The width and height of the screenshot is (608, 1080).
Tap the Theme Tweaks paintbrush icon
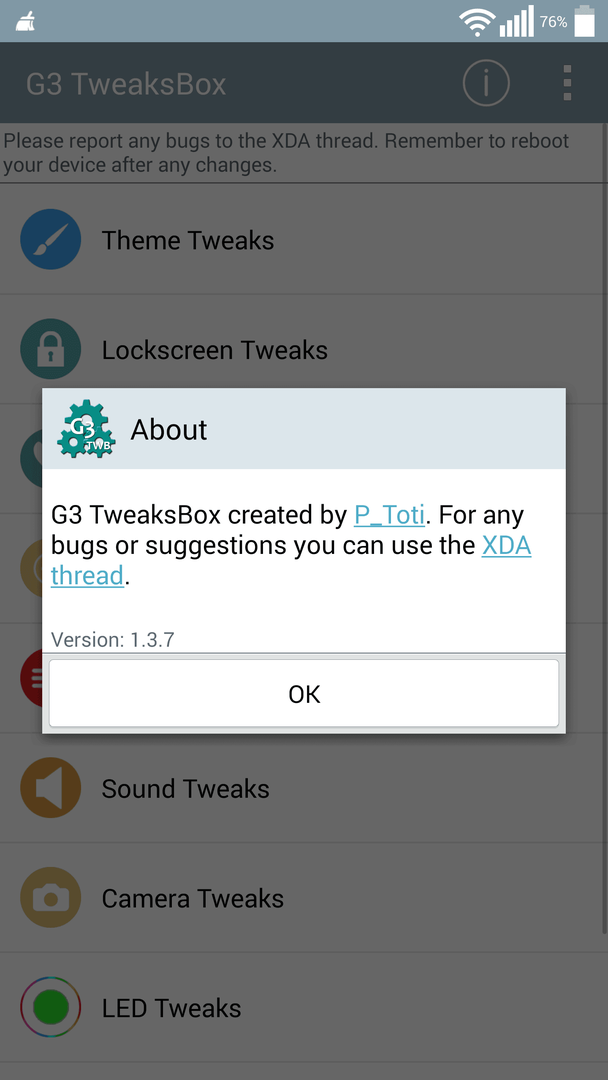(x=51, y=240)
